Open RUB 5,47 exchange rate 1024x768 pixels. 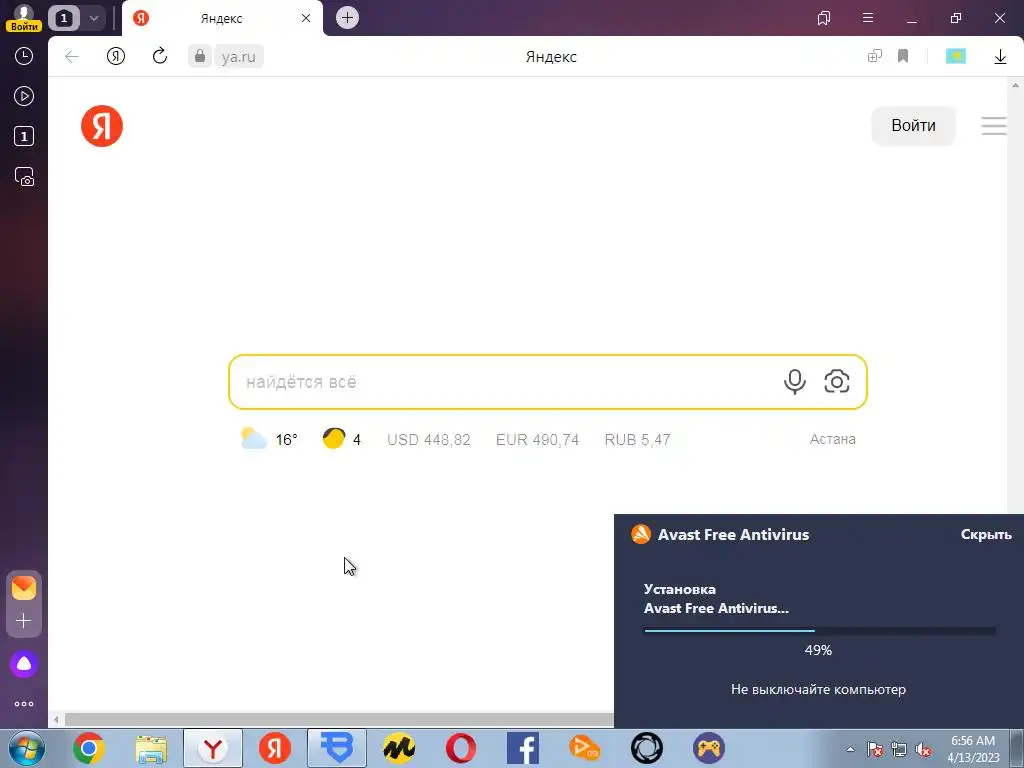(x=637, y=440)
